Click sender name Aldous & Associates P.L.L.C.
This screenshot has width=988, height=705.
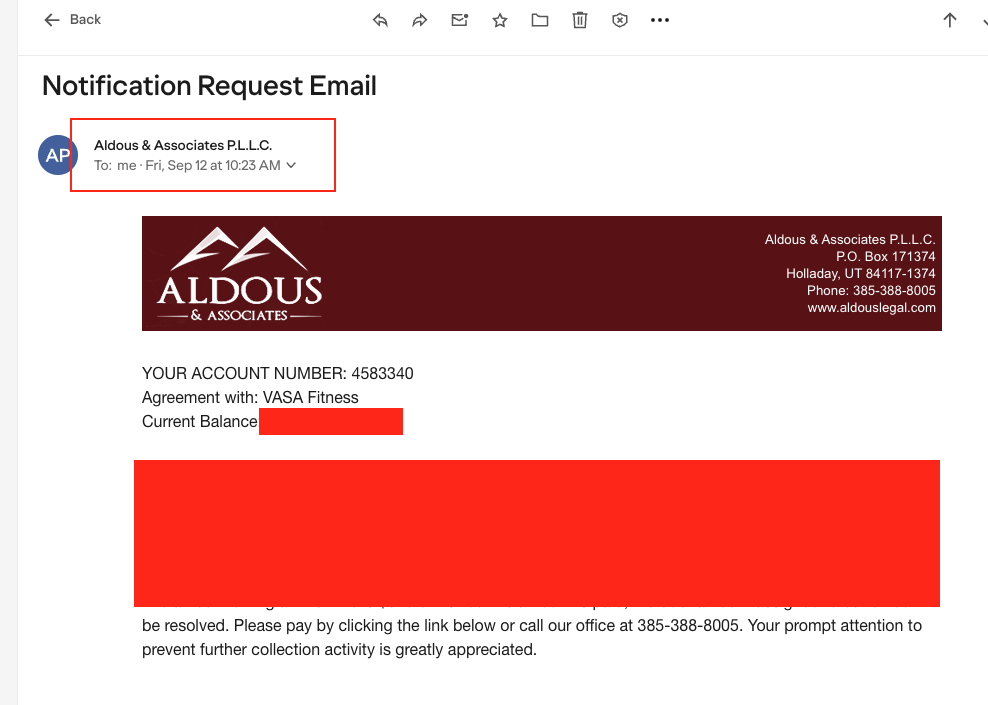tap(183, 146)
